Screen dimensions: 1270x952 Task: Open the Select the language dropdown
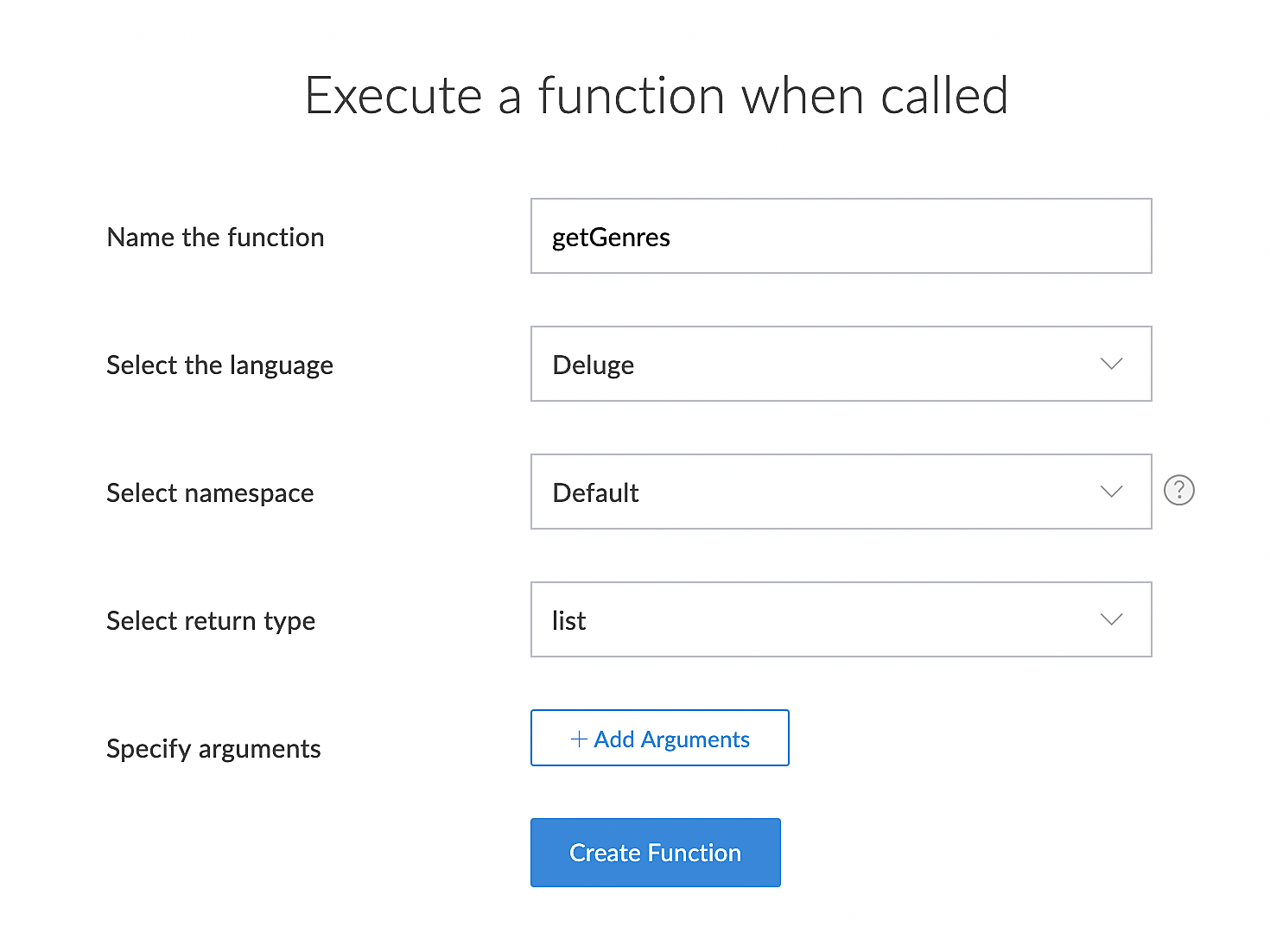point(840,364)
